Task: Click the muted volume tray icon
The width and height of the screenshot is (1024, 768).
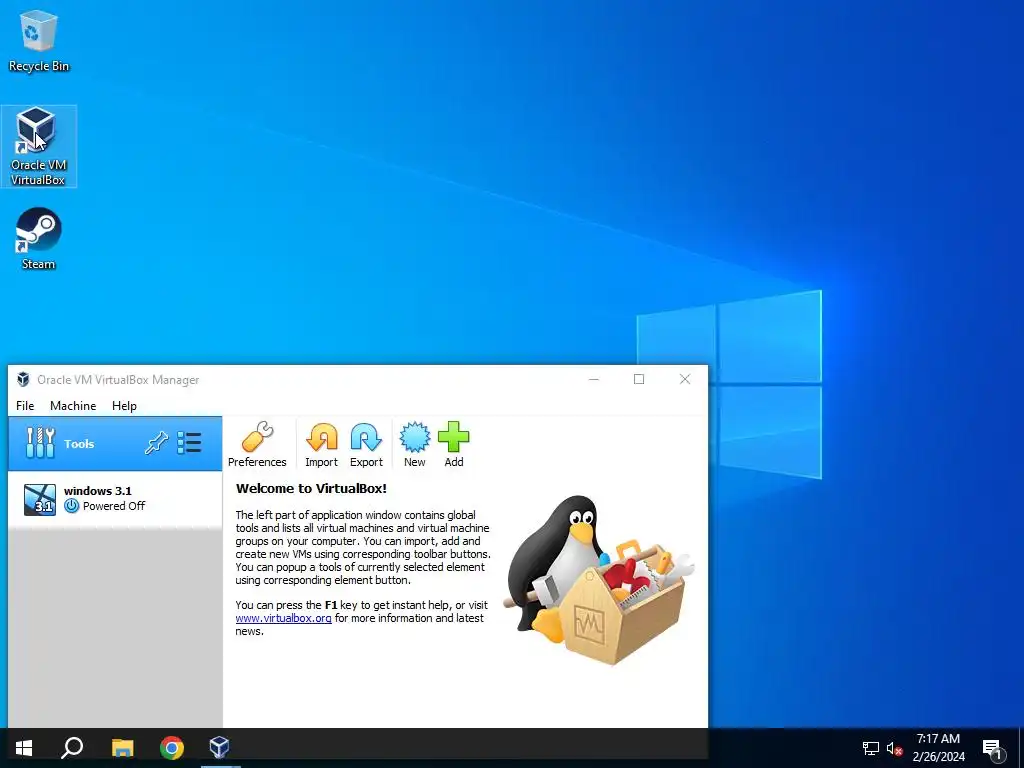Action: [894, 748]
